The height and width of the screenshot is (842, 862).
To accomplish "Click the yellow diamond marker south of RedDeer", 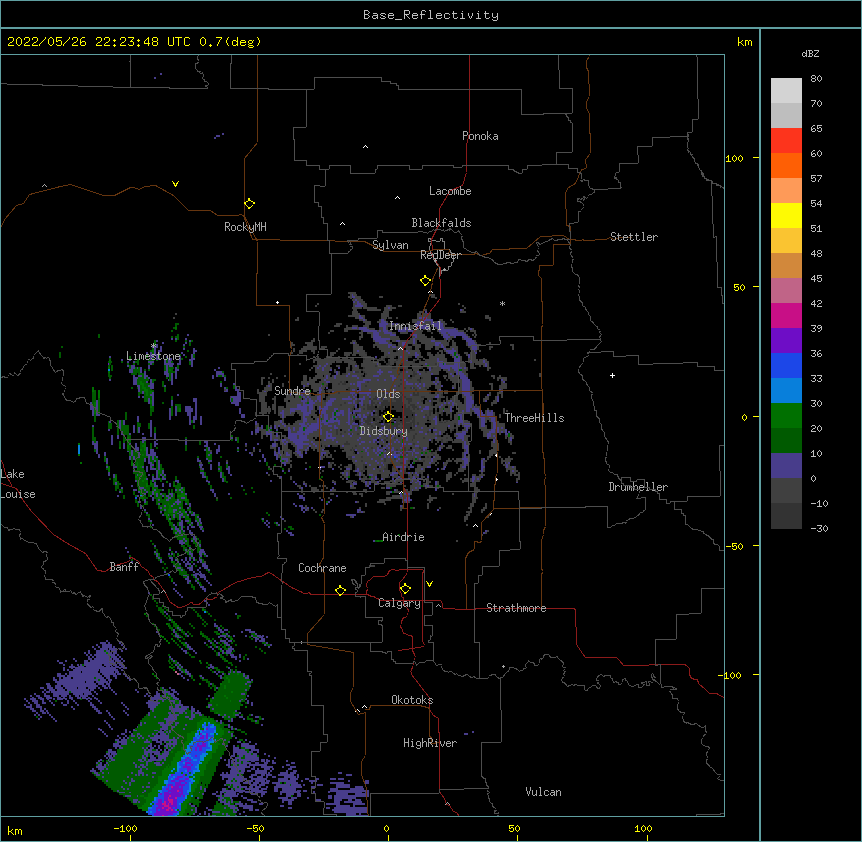I will click(425, 281).
